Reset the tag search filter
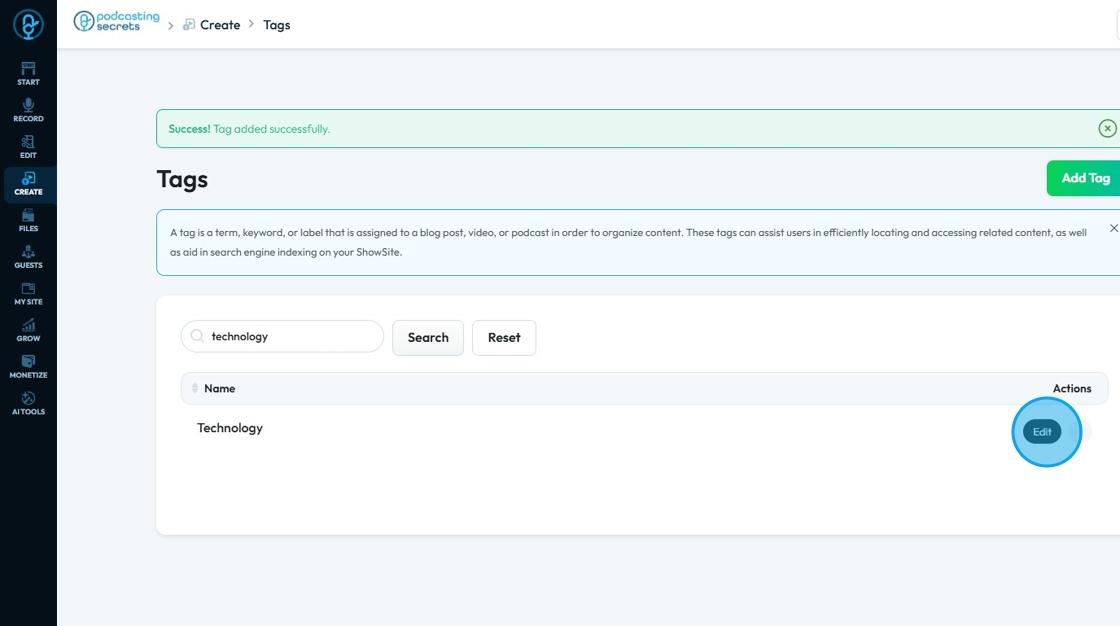Viewport: 1120px width, 626px height. [504, 338]
